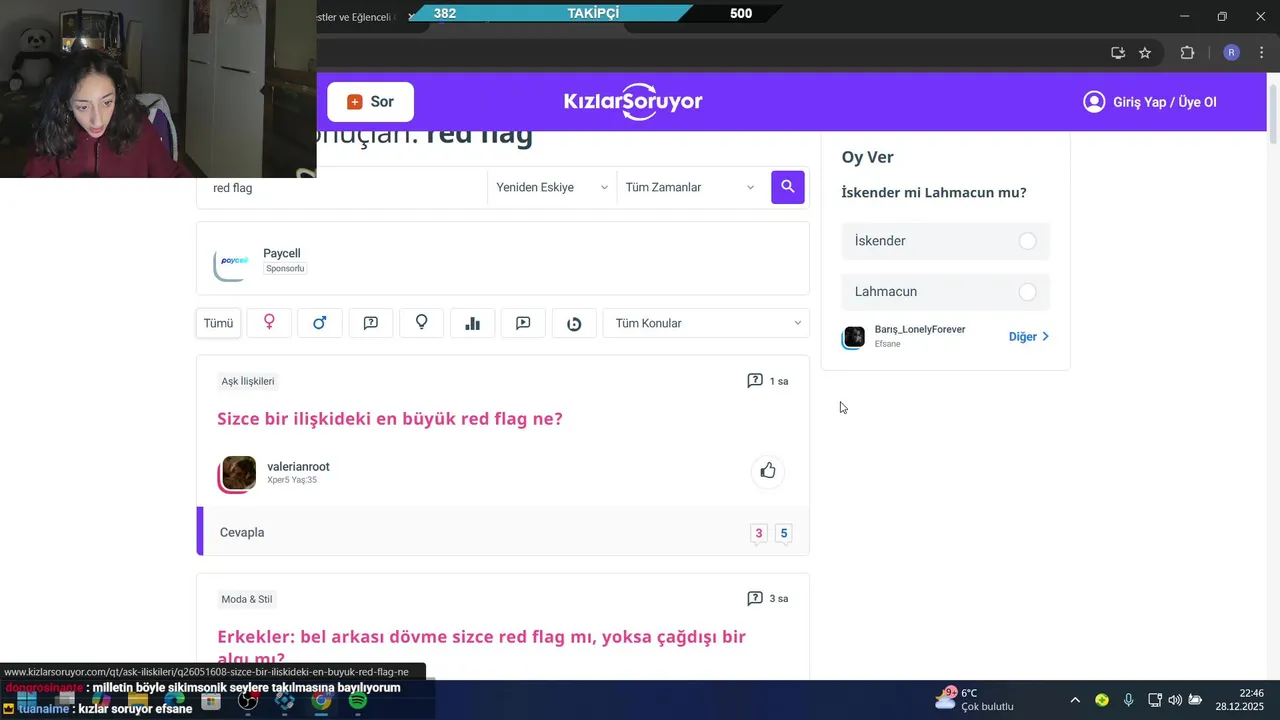Open the volume speaker tray icon

(x=1175, y=700)
